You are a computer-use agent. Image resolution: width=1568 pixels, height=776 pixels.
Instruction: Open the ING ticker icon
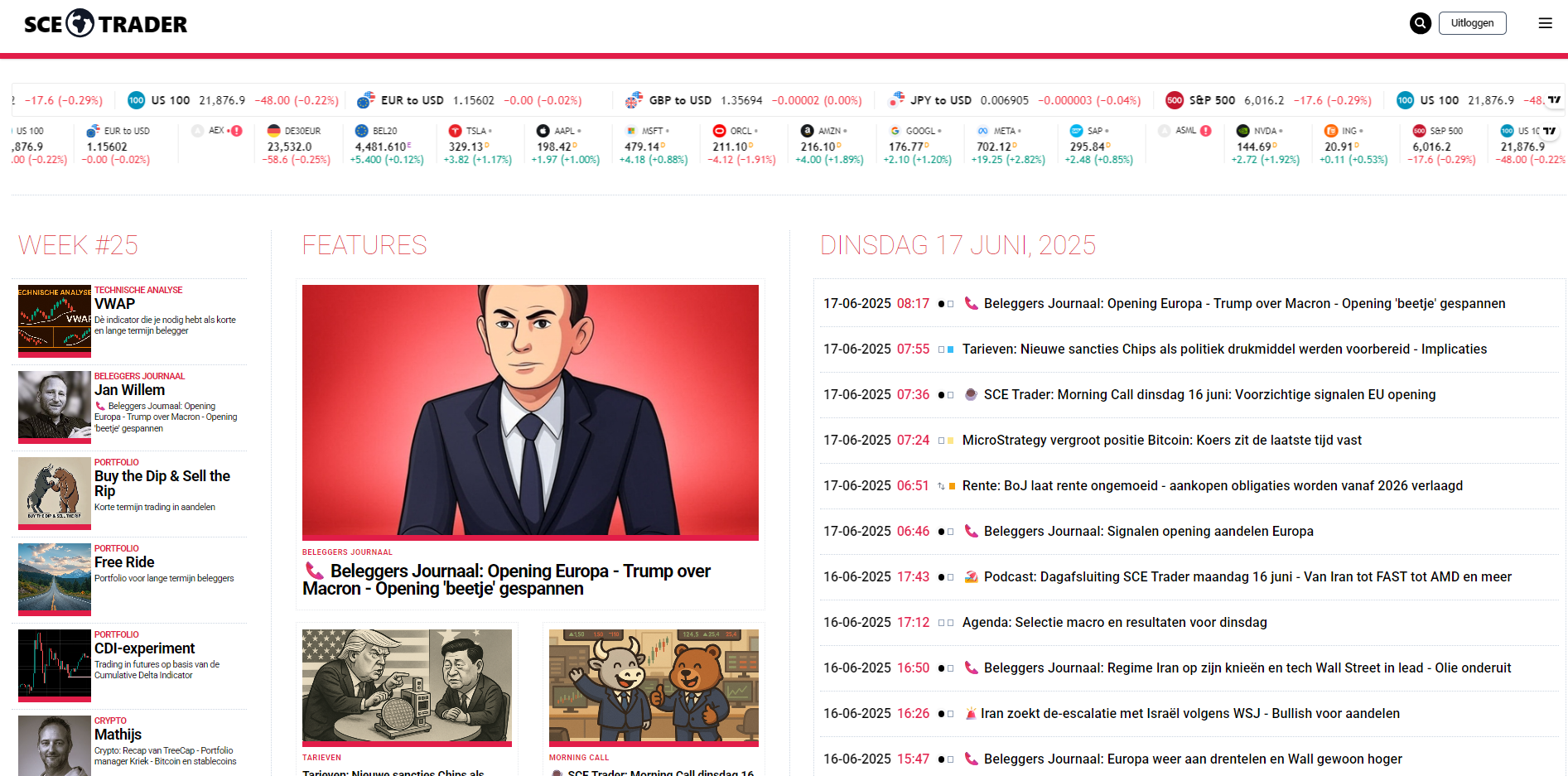[1331, 131]
